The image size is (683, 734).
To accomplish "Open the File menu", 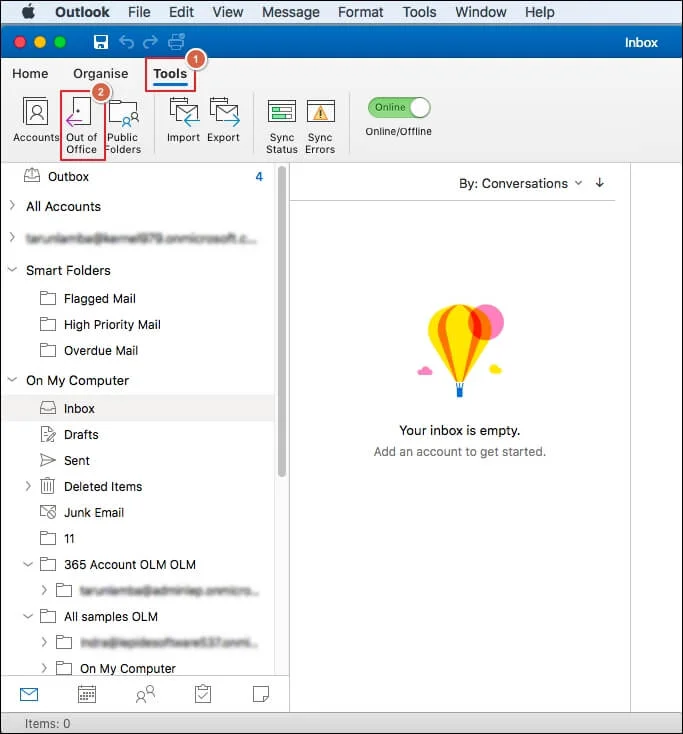I will [x=139, y=12].
